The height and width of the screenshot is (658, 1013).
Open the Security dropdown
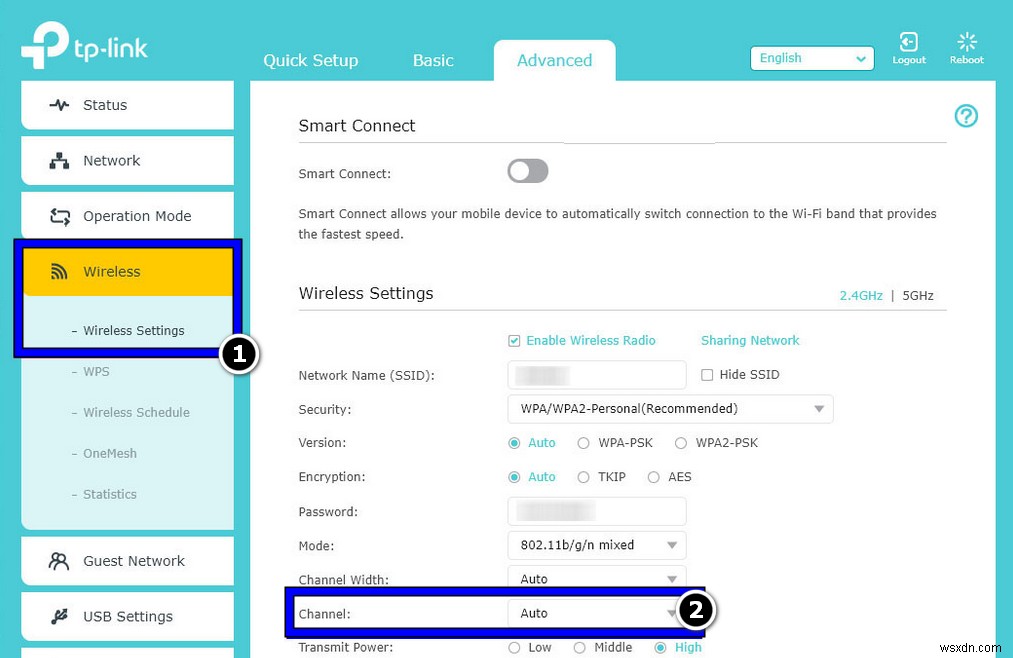(670, 409)
